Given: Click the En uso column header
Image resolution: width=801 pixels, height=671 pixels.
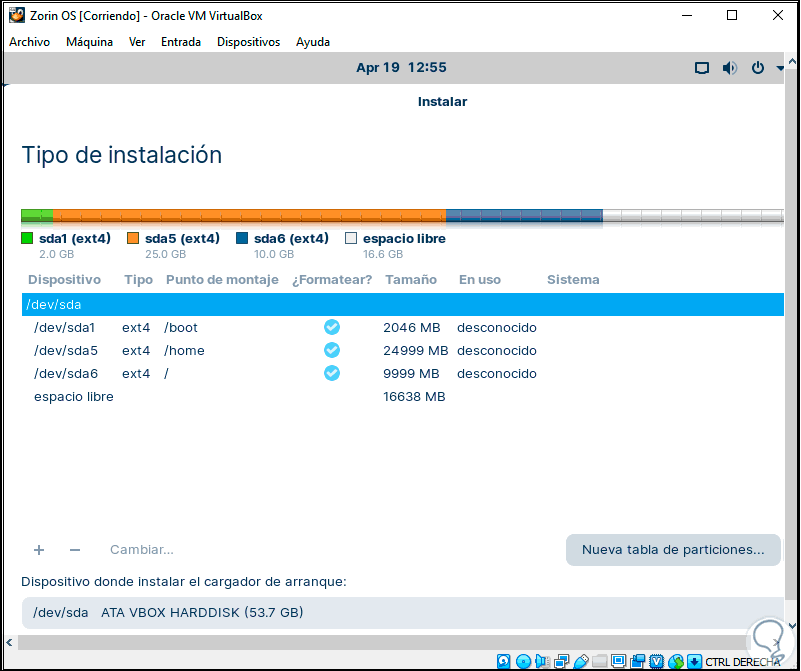Looking at the screenshot, I should point(480,279).
